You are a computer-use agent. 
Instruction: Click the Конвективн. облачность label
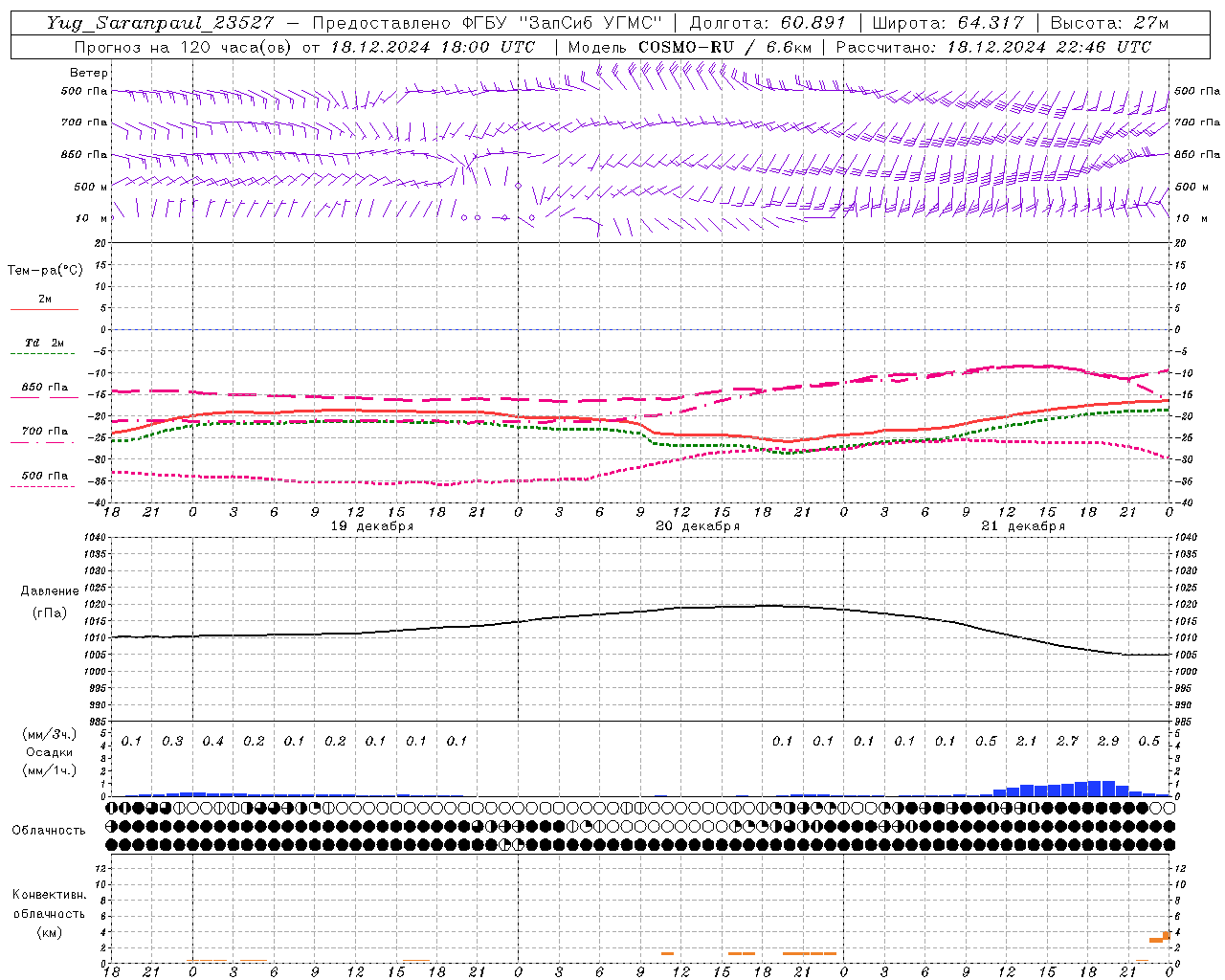[x=49, y=904]
